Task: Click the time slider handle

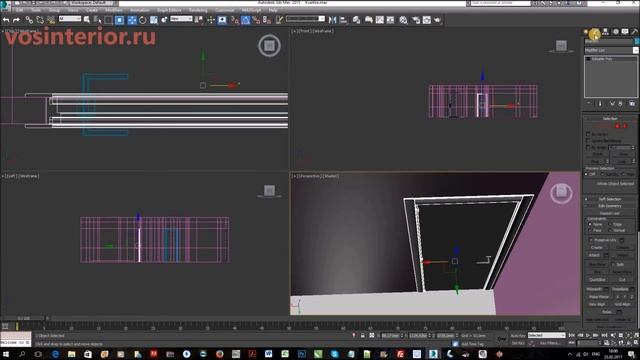Action: tap(23, 318)
